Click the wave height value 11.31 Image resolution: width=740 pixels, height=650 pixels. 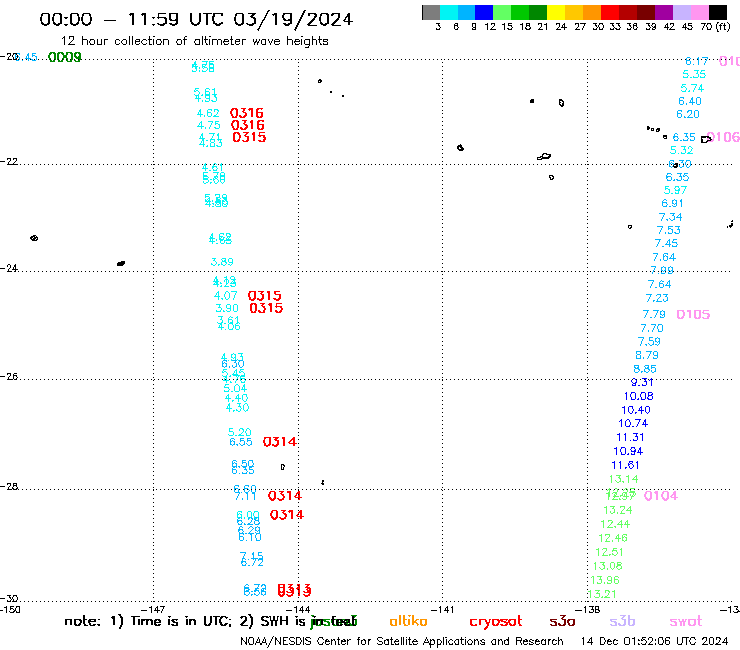(630, 438)
